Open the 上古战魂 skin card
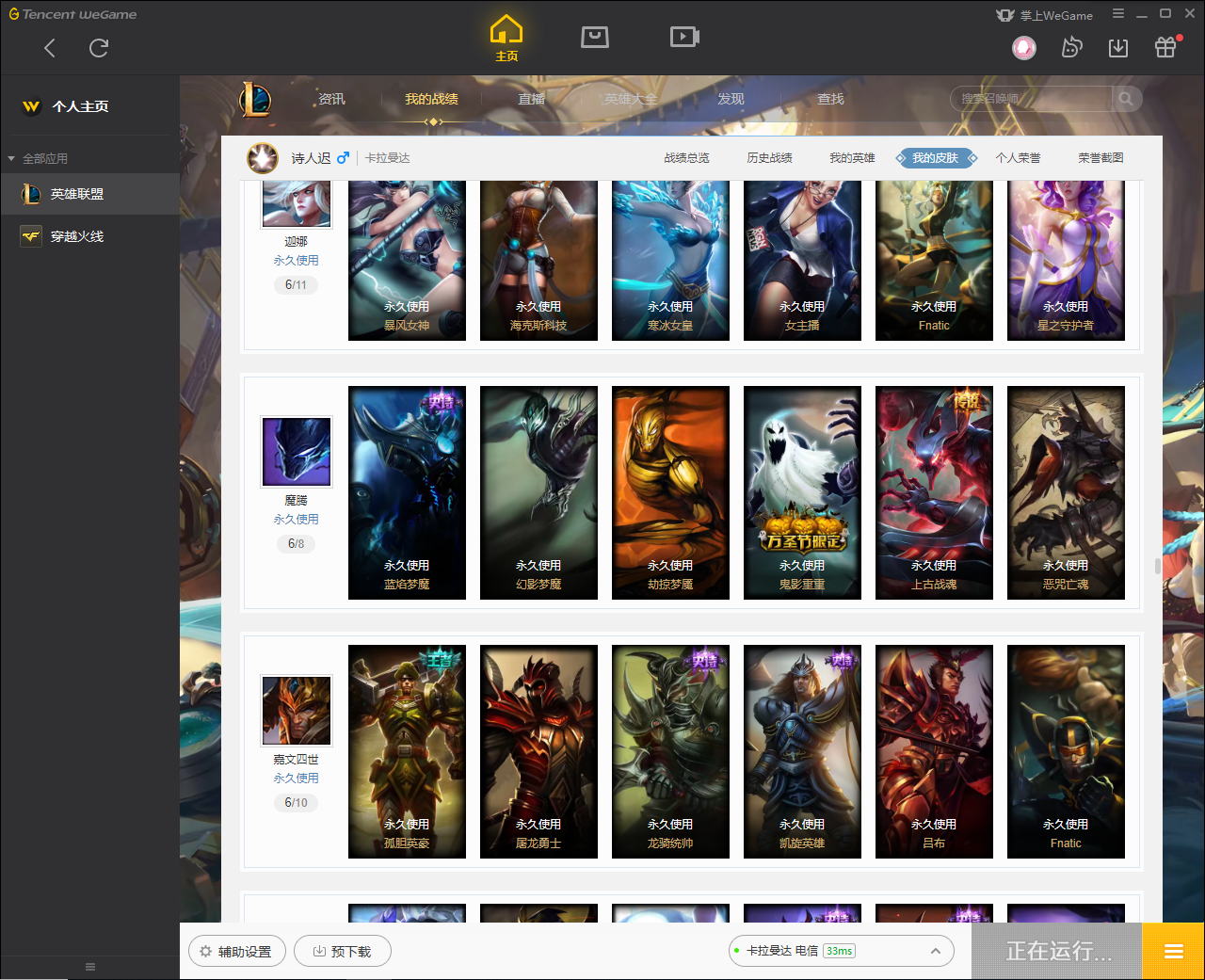Screen dimensions: 1205x980 coord(934,492)
